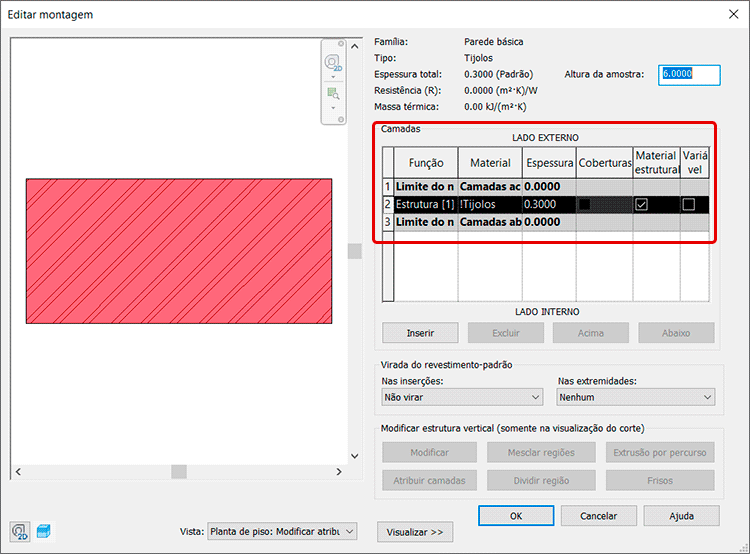This screenshot has height=554, width=750.
Task: Click the red hatched wall preview
Action: tap(179, 251)
